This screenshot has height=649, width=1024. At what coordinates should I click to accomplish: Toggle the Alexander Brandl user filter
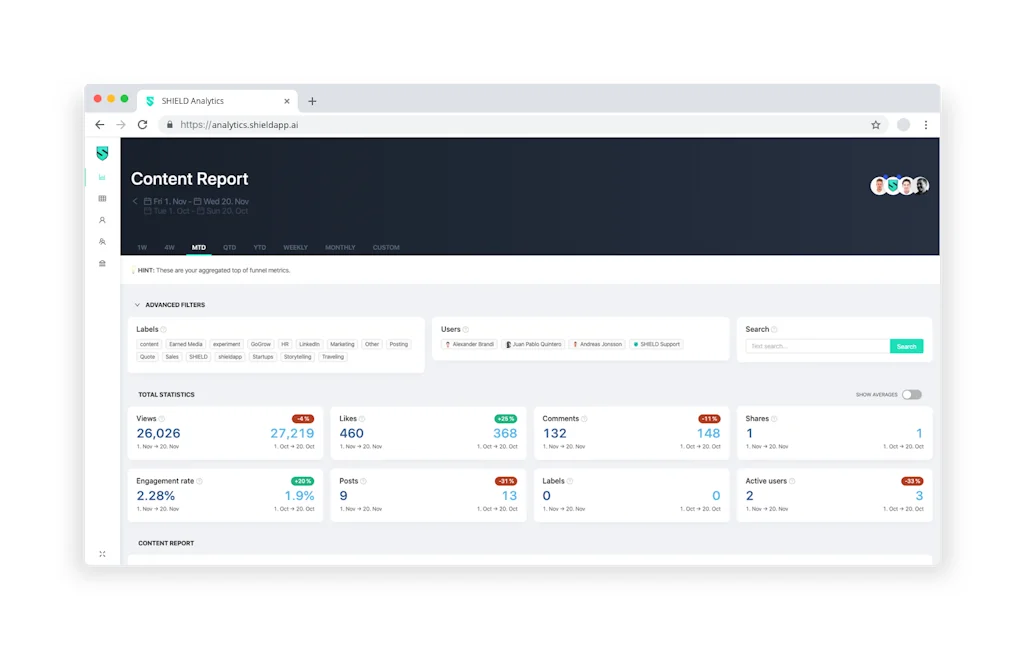pyautogui.click(x=470, y=344)
